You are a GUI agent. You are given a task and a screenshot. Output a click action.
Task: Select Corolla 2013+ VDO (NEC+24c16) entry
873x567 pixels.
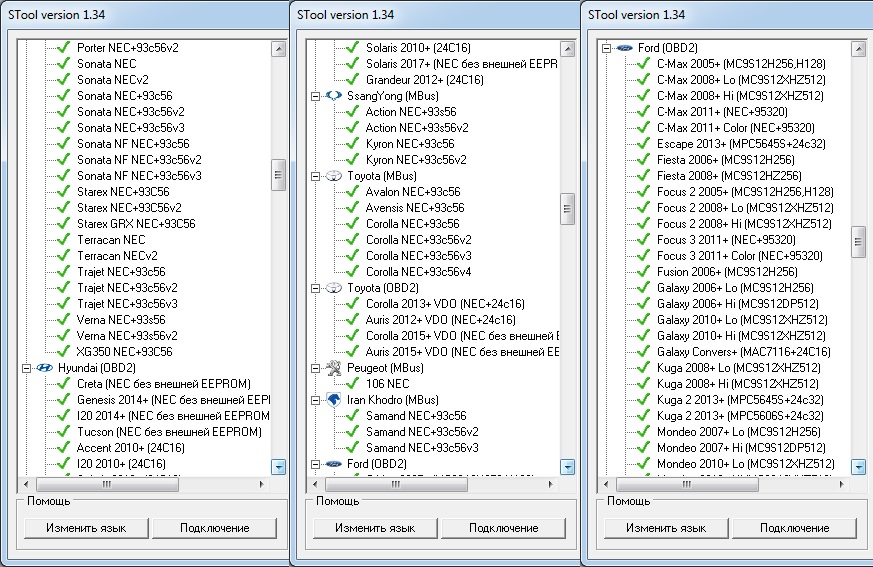tap(445, 304)
